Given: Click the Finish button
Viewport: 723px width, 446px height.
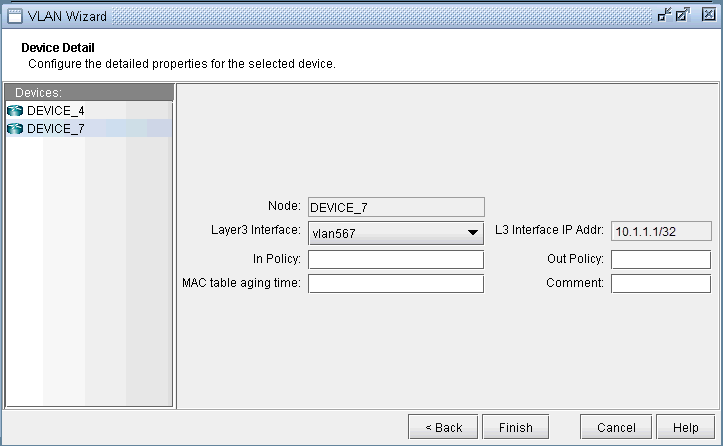Looking at the screenshot, I should 516,427.
